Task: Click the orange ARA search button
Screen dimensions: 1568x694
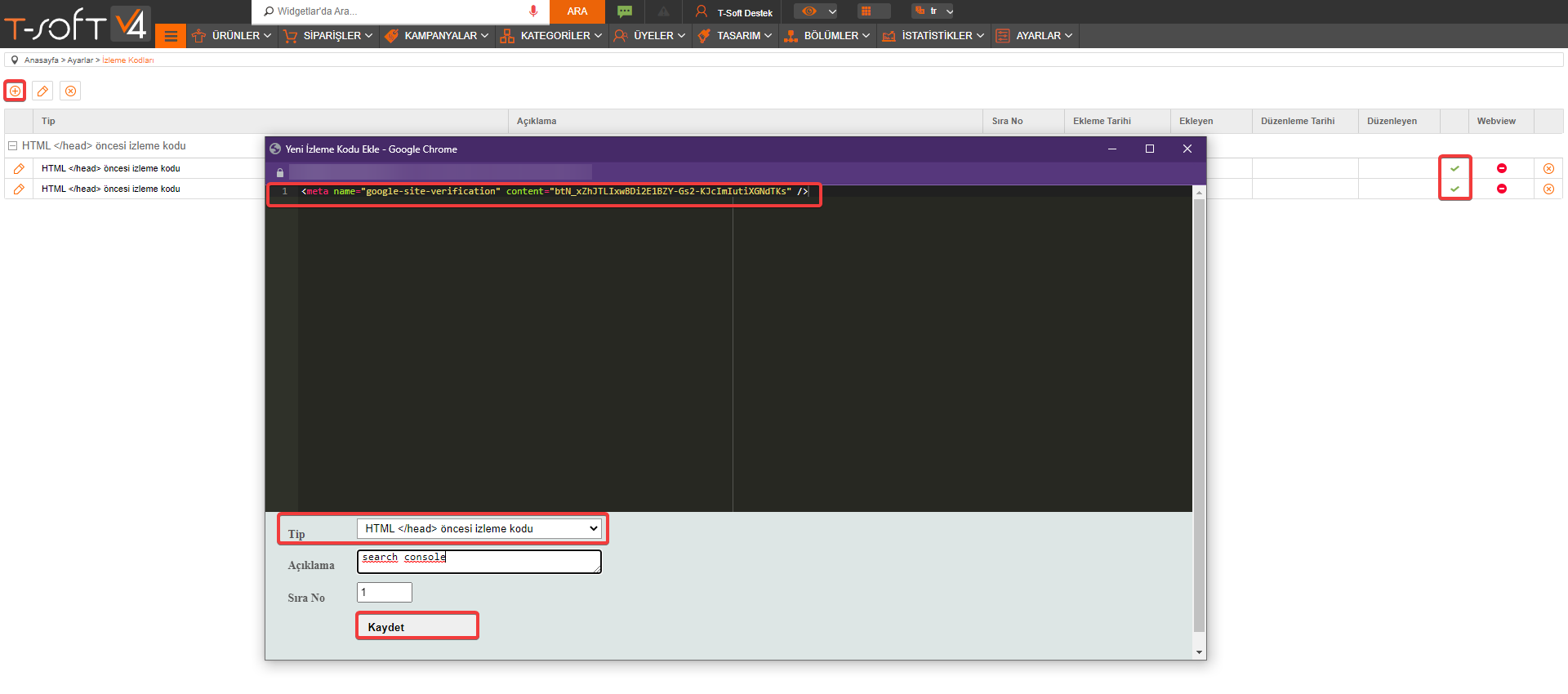Action: pyautogui.click(x=577, y=11)
